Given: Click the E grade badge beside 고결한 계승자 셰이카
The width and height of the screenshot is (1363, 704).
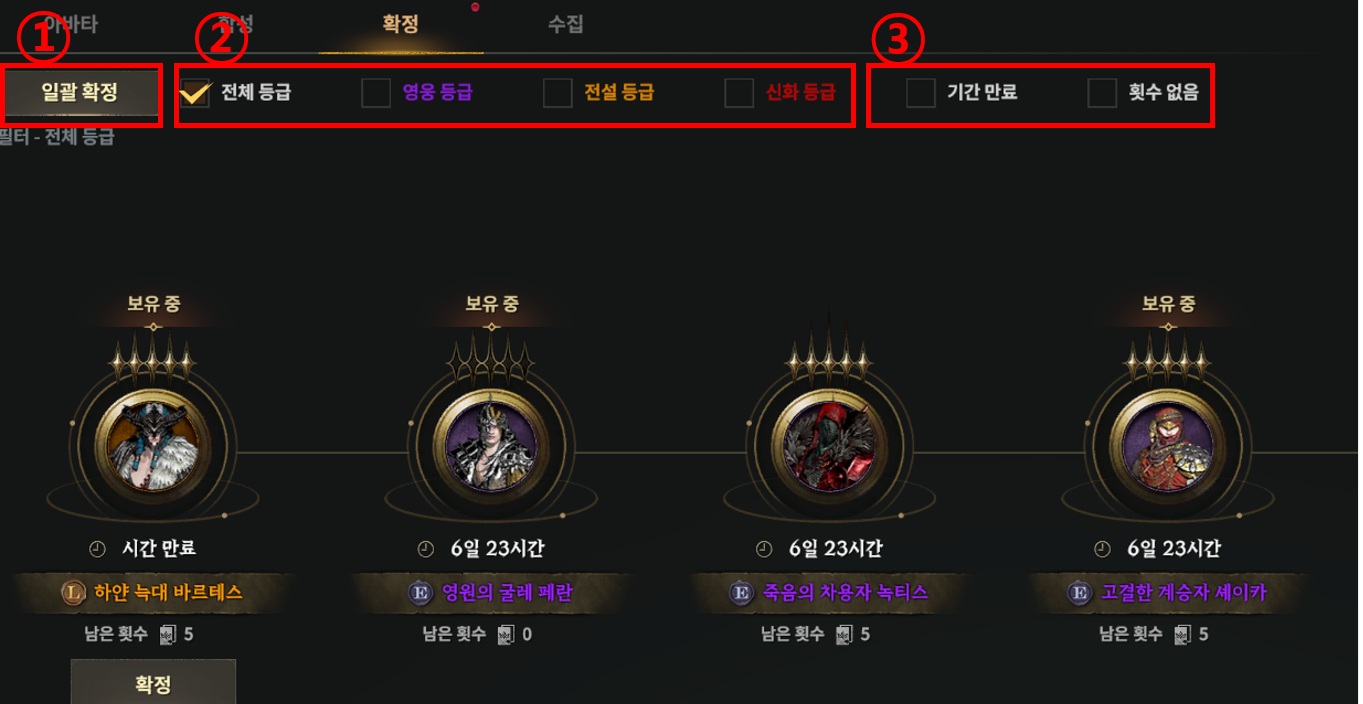Looking at the screenshot, I should 1079,593.
